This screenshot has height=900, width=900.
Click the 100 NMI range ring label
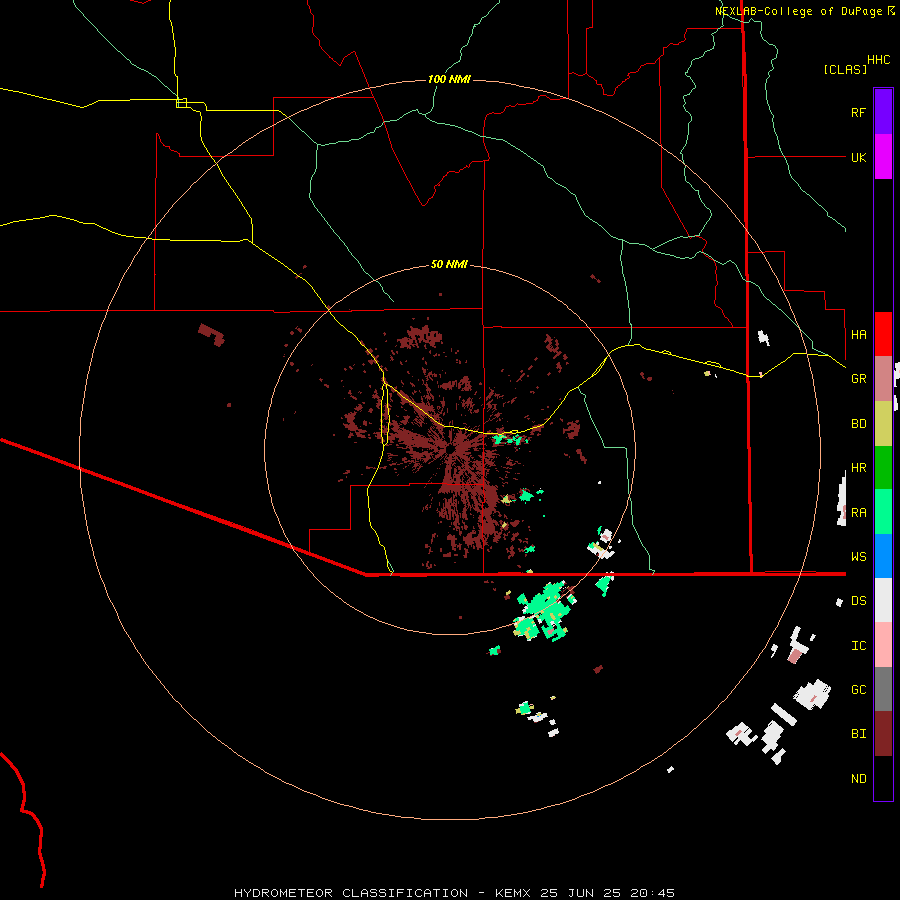pyautogui.click(x=449, y=79)
